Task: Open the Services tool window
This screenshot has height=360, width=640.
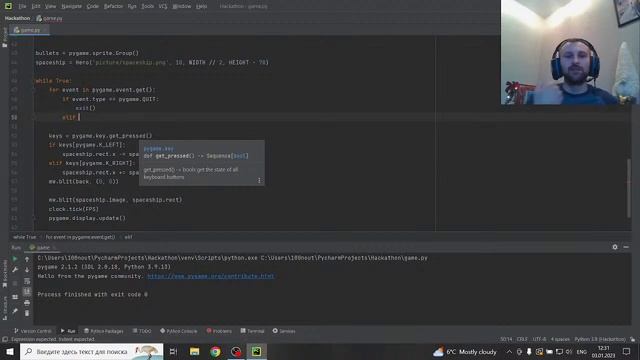Action: 284,331
